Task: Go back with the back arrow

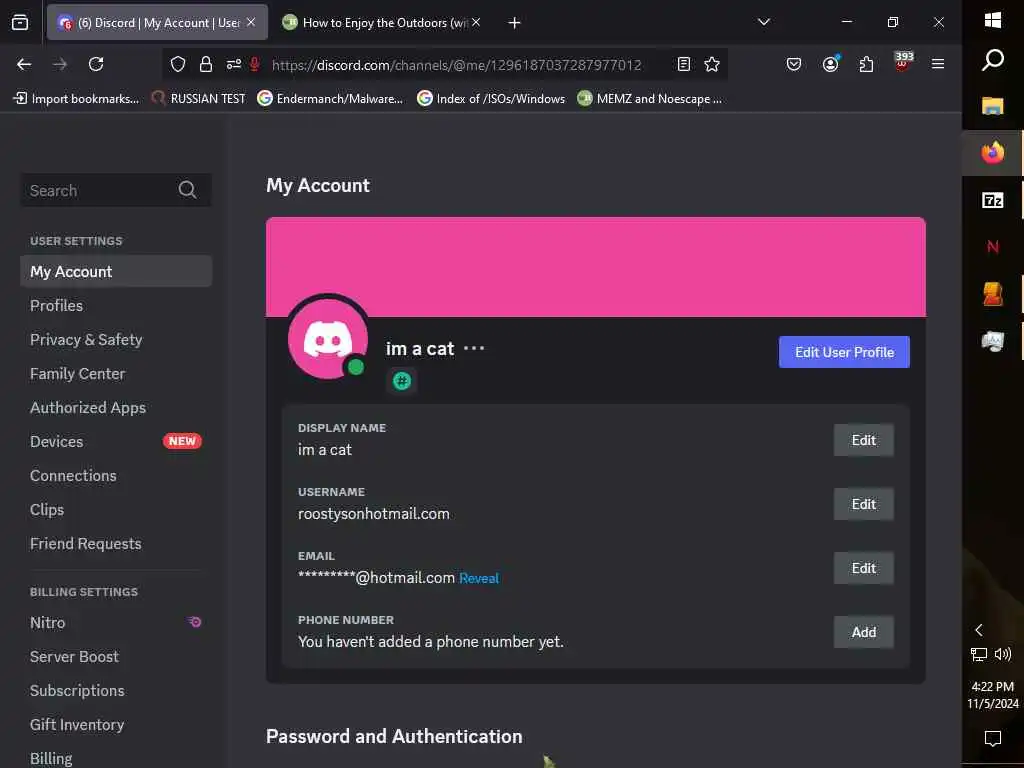Action: [24, 64]
